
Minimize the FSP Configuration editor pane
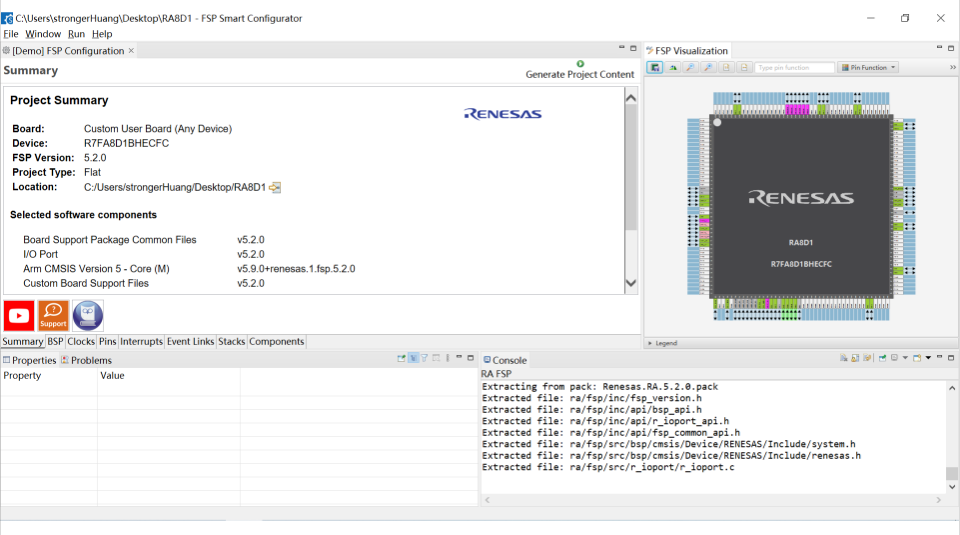[621, 48]
